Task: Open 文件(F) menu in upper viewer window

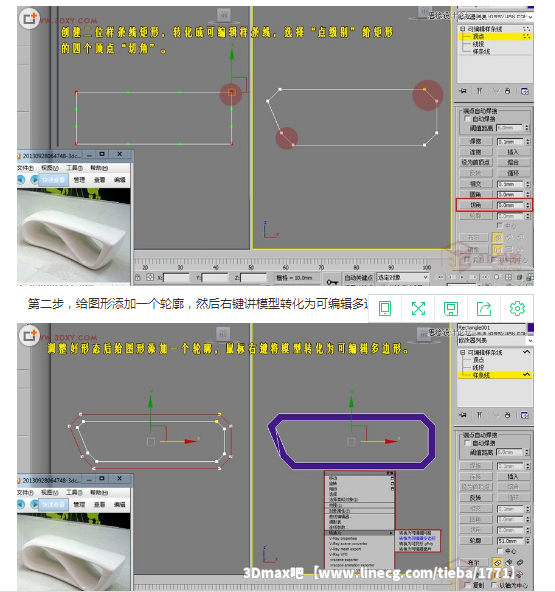Action: coord(25,168)
